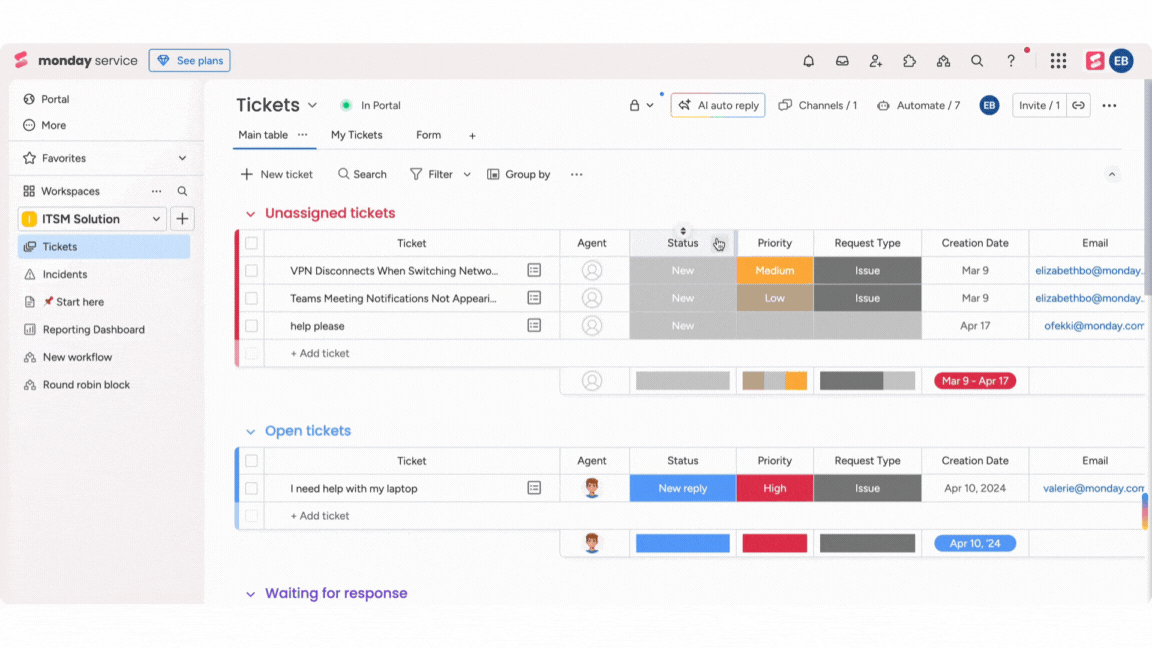Click Add ticket row under Unassigned tickets

[320, 353]
